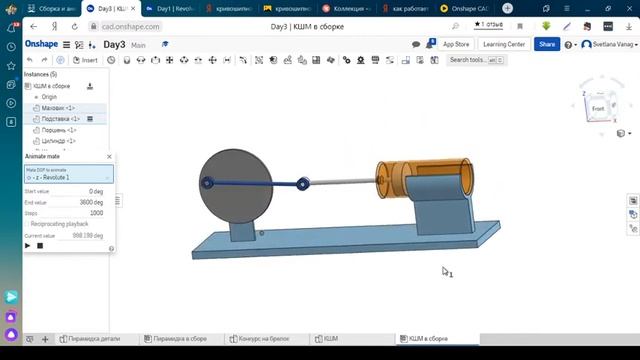Click the Onshape logo
The width and height of the screenshot is (640, 360).
(x=41, y=44)
